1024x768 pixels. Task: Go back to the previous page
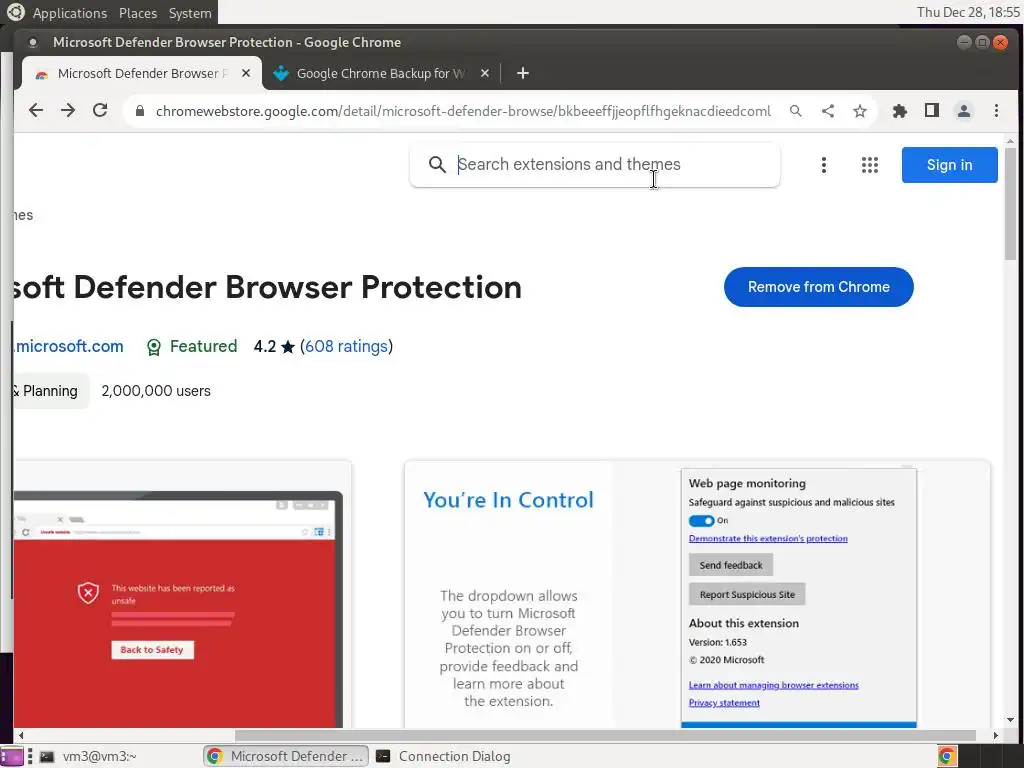(36, 110)
